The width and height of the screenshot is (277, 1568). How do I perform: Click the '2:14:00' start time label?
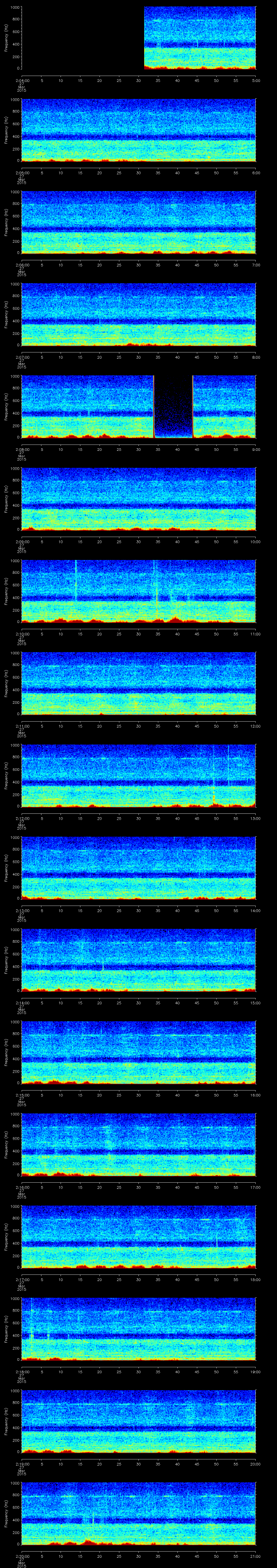[22, 1003]
